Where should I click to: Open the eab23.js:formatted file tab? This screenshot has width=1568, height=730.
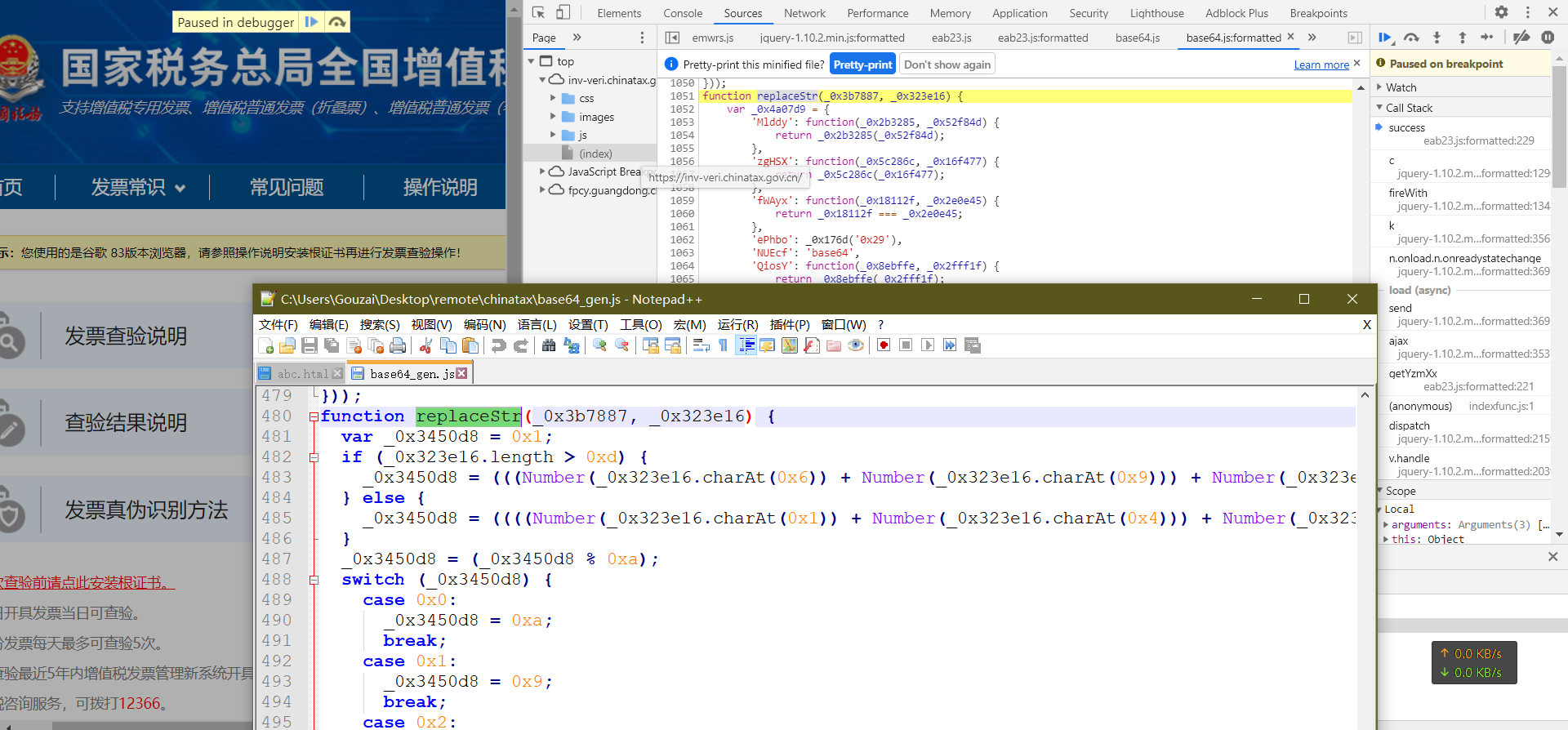(x=1043, y=38)
